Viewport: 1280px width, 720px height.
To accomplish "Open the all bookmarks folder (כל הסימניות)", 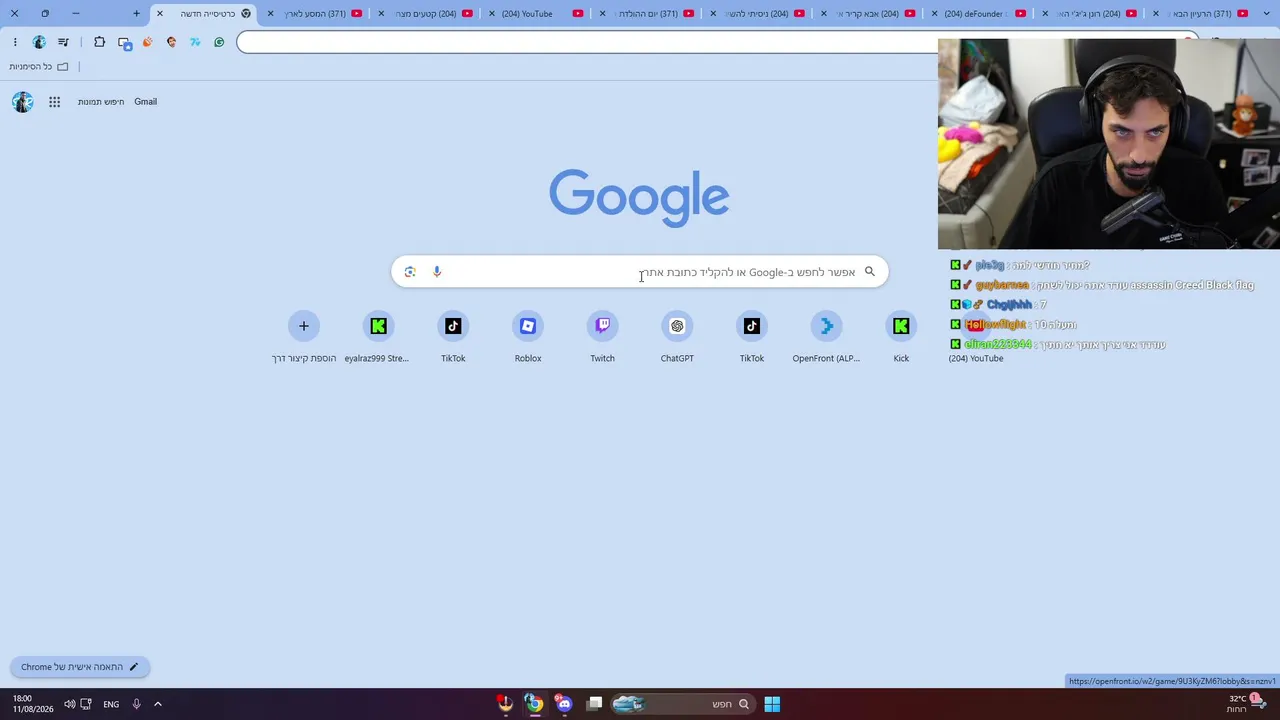I will click(39, 67).
